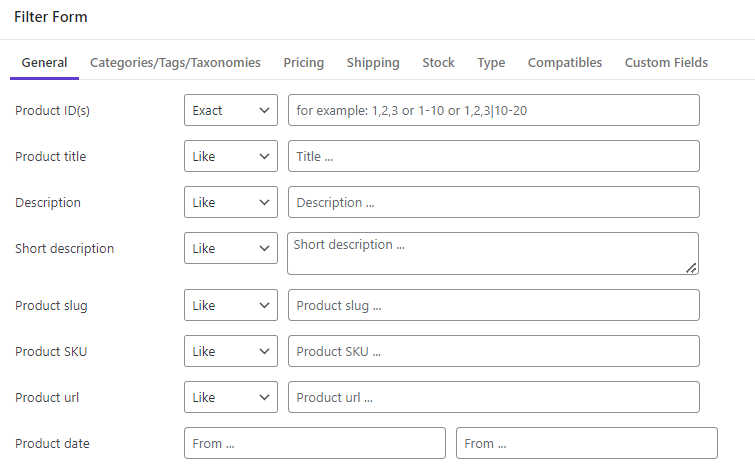Focus the Product SKU input field
Viewport: 755px width, 475px height.
pos(494,351)
